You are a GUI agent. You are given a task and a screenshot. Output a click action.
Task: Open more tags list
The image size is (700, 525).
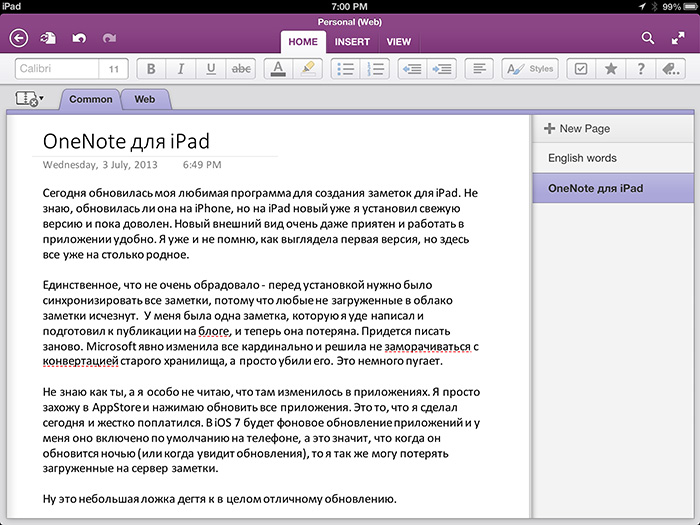671,69
